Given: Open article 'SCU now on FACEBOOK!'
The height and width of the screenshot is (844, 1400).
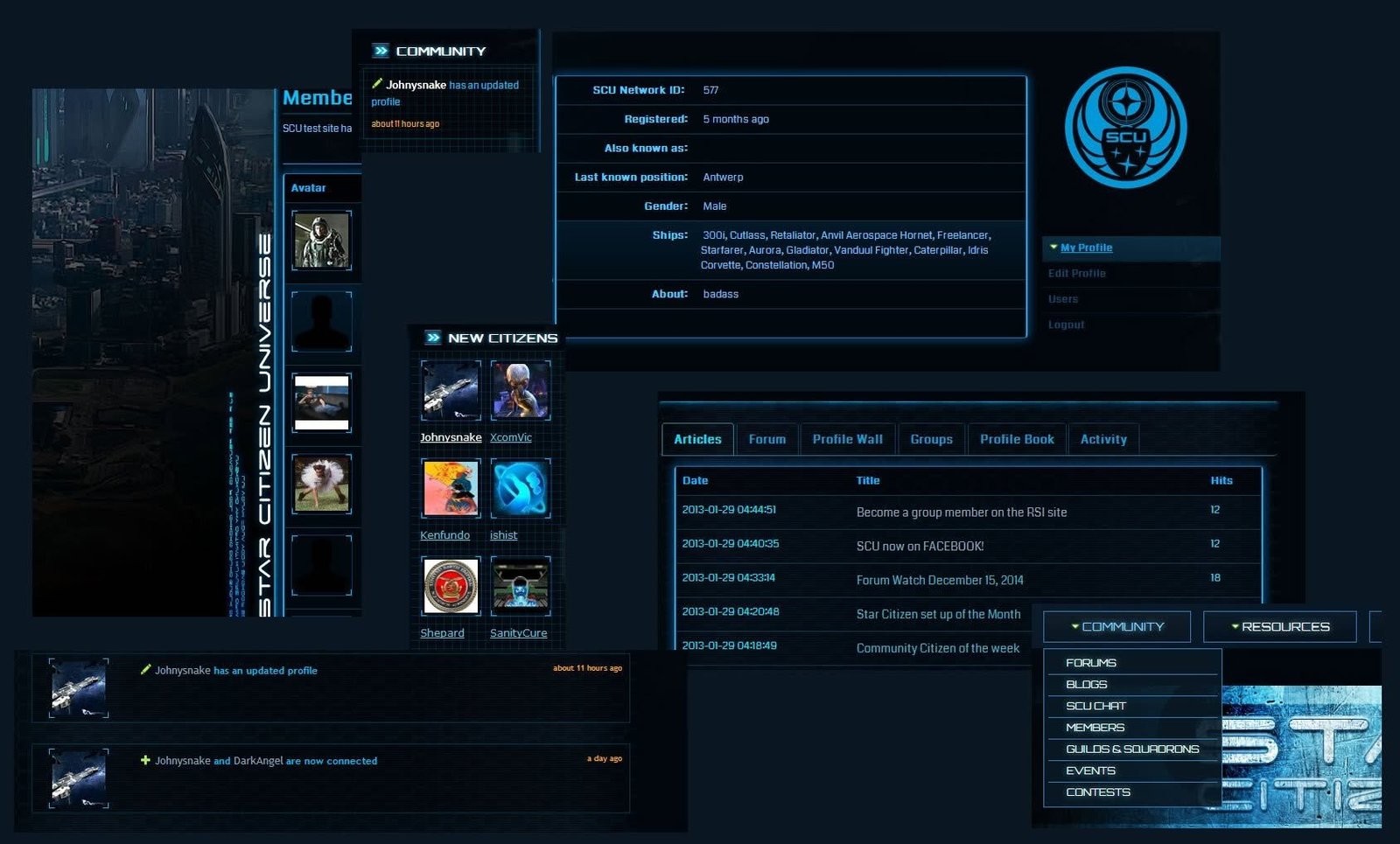Looking at the screenshot, I should click(920, 546).
